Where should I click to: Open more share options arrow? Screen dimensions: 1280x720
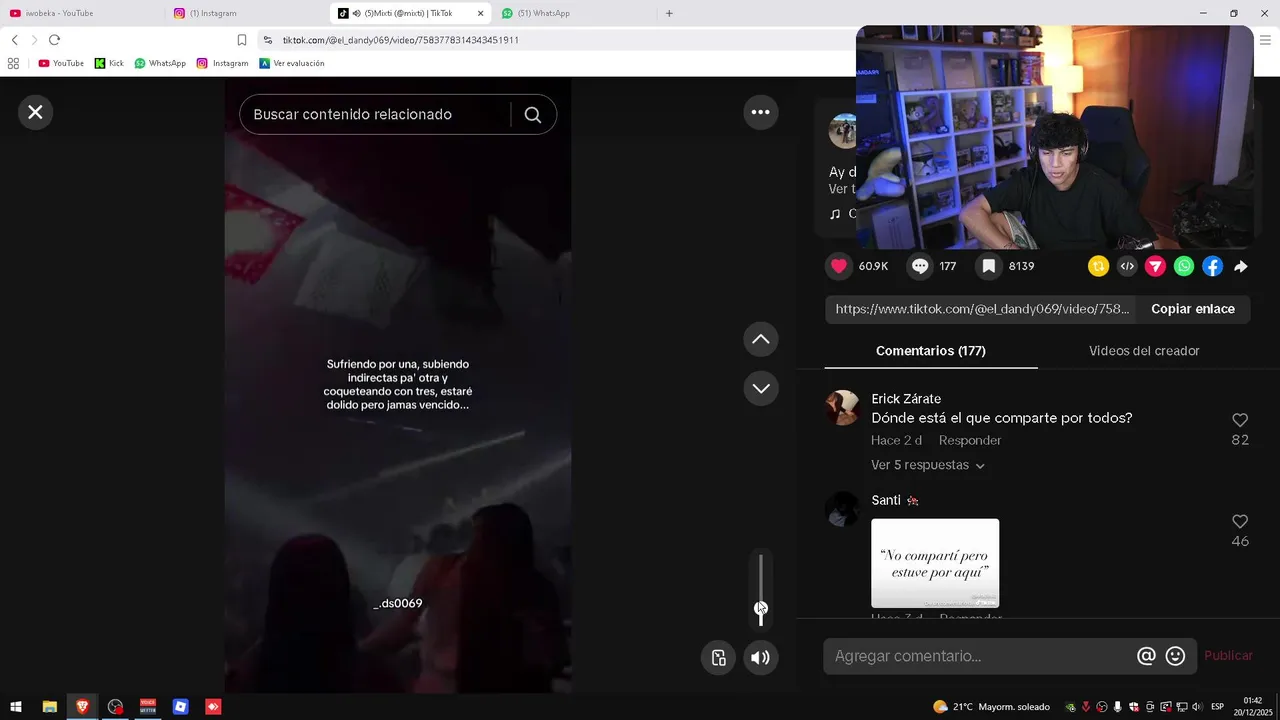pos(1241,267)
